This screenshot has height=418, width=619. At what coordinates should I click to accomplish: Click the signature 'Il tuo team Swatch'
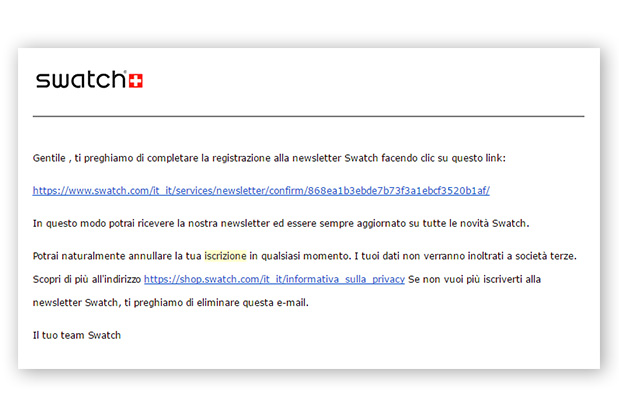click(77, 335)
